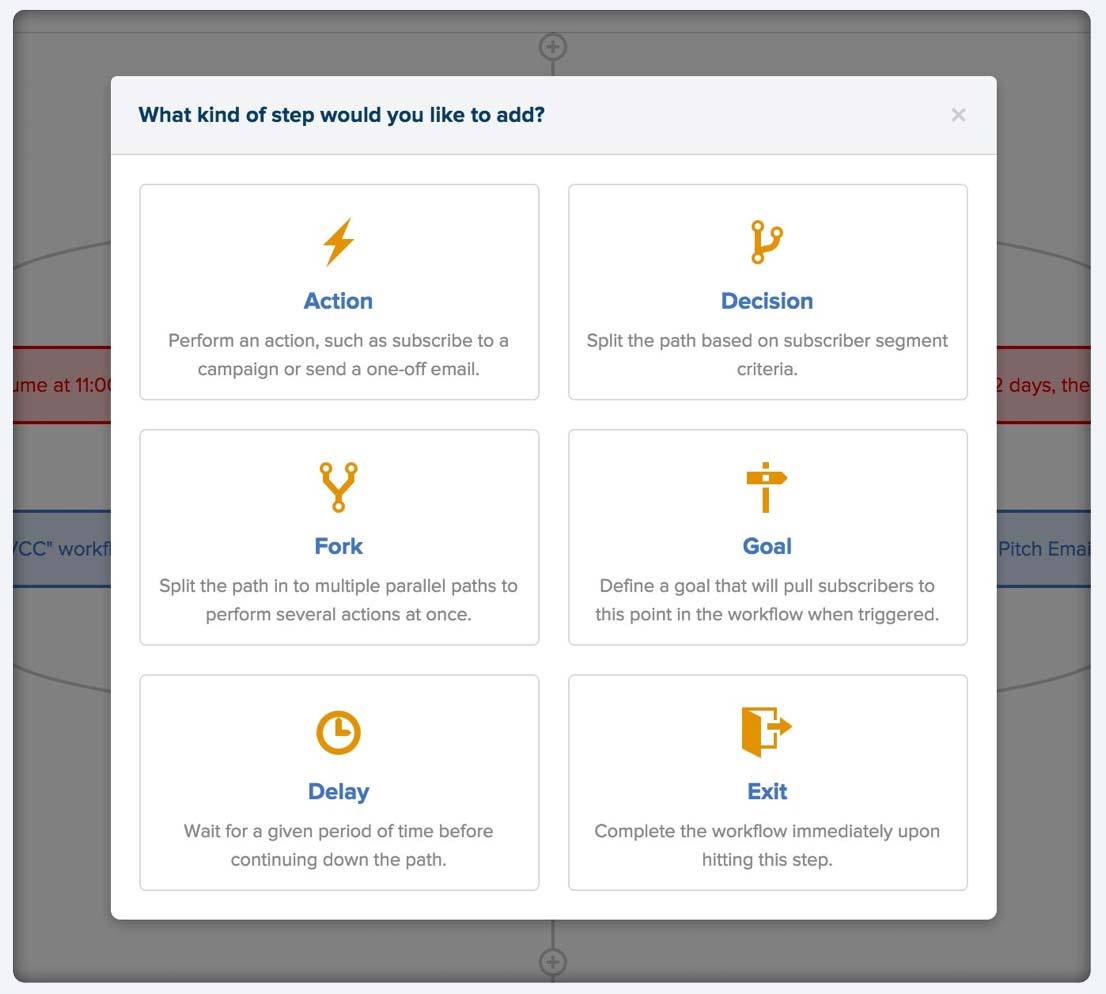Click the branch Decision icon

(x=767, y=243)
